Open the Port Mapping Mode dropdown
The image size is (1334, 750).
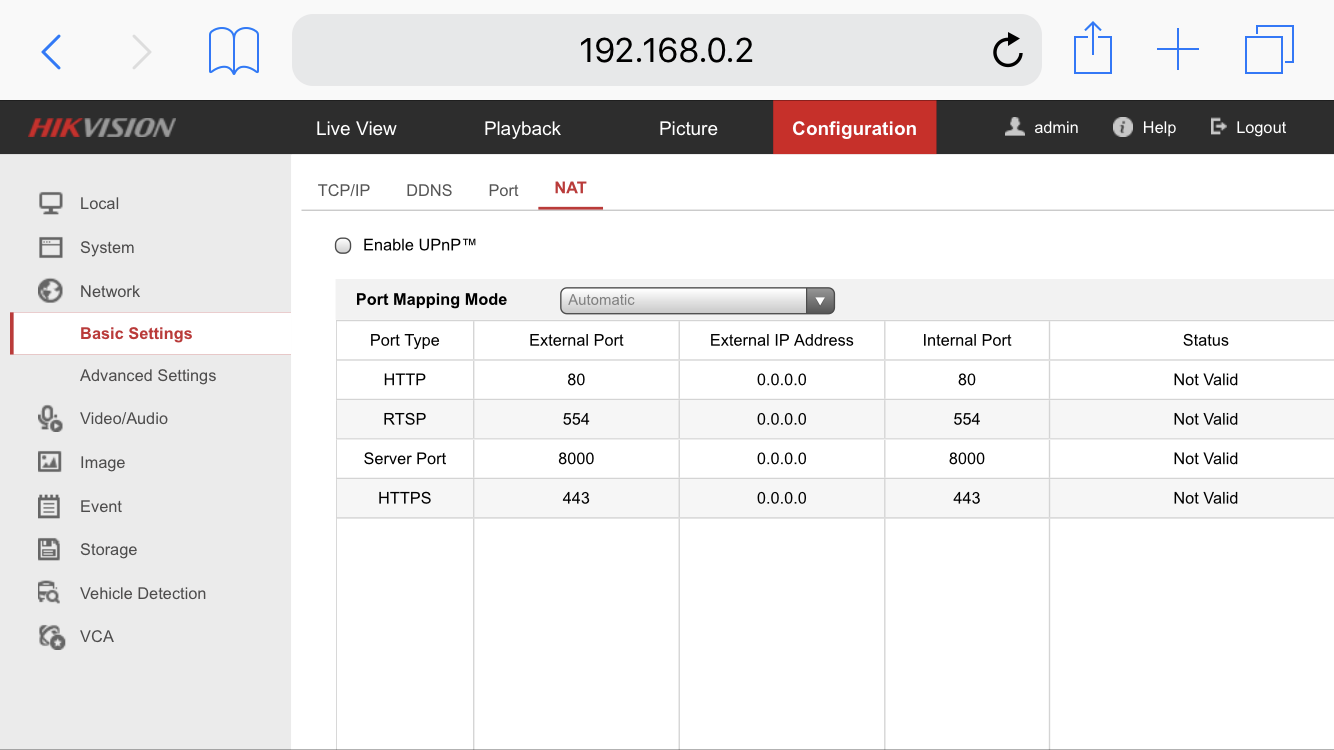(x=696, y=300)
